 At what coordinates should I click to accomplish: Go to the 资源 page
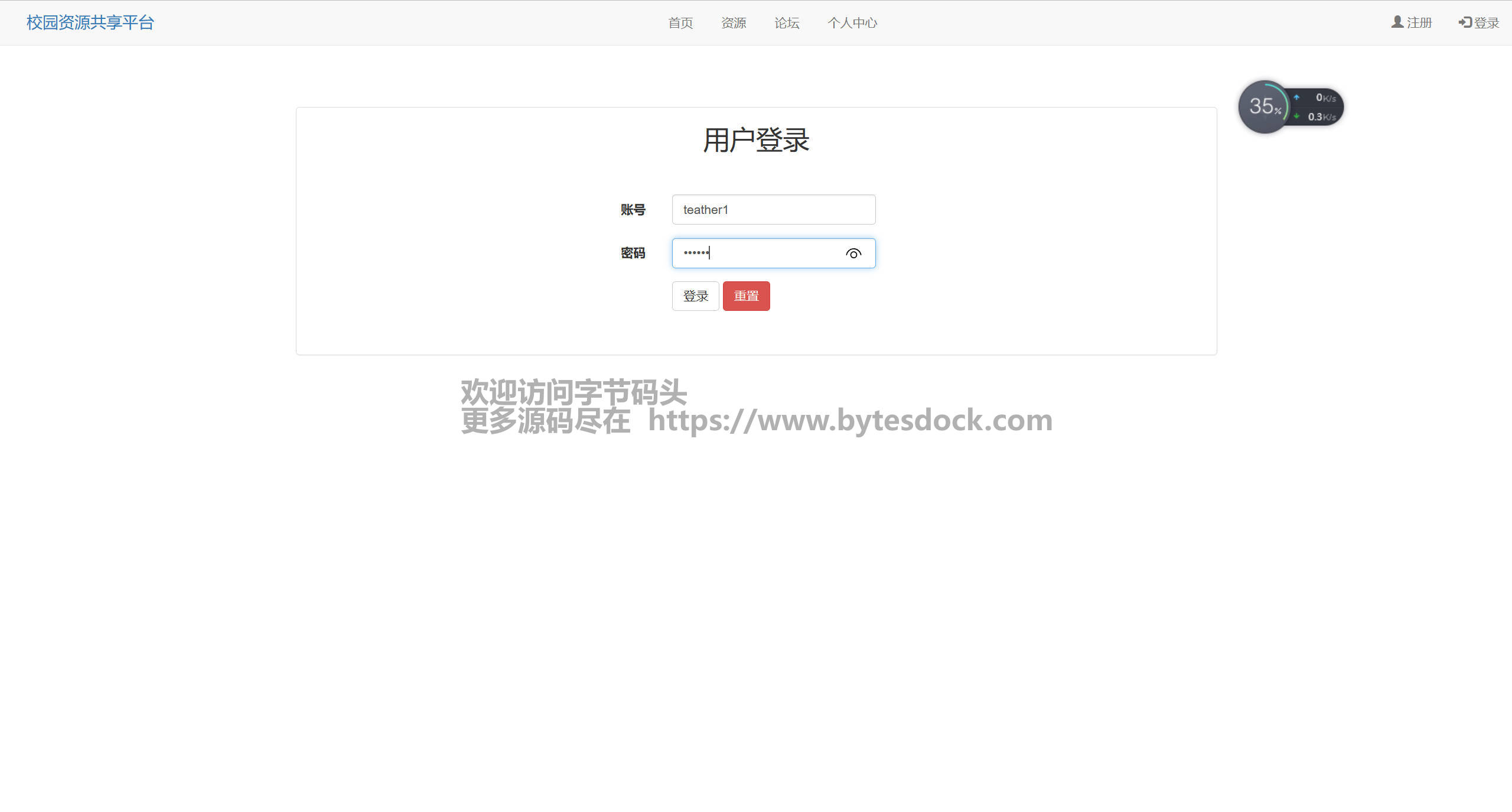pyautogui.click(x=734, y=23)
